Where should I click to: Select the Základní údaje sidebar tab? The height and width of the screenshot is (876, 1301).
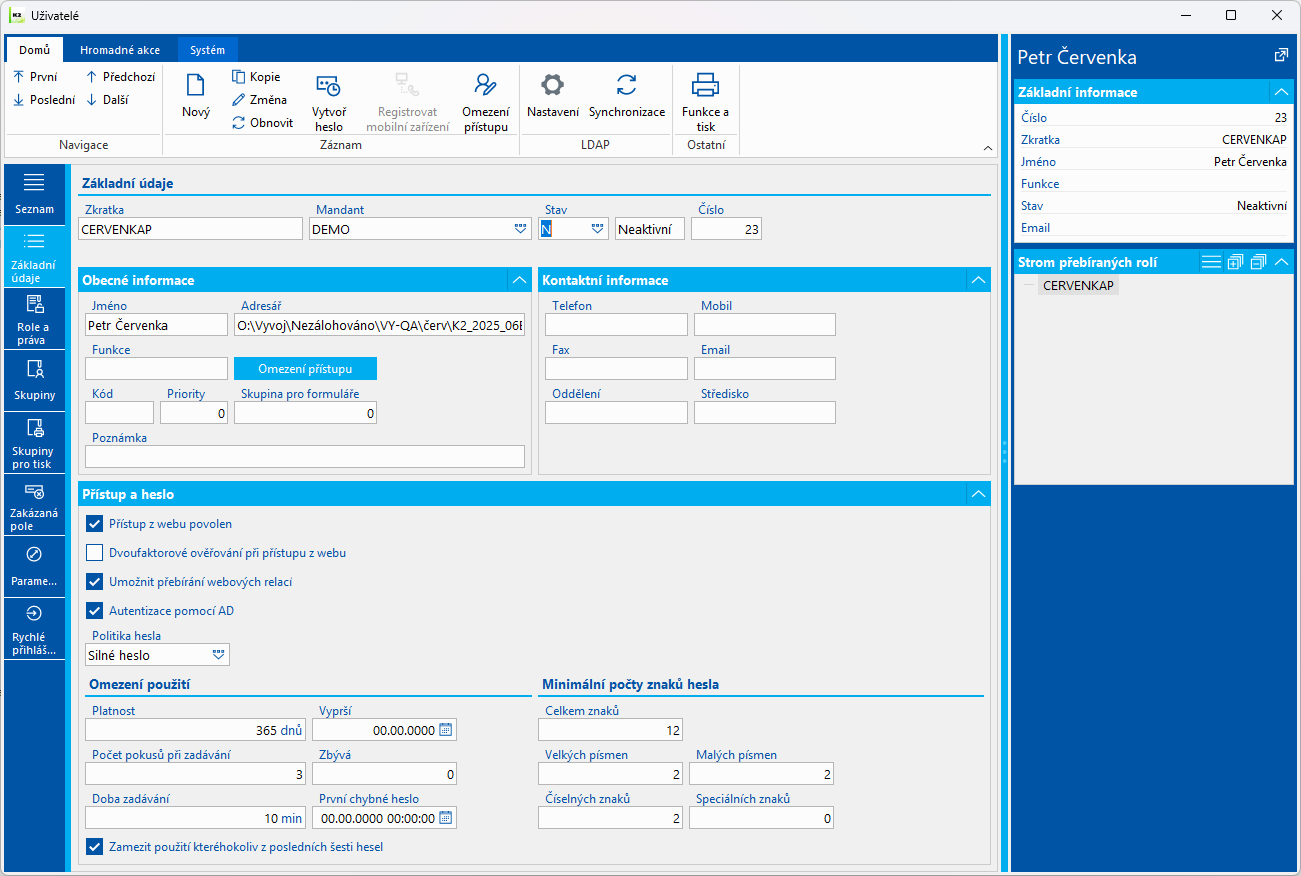(x=34, y=257)
